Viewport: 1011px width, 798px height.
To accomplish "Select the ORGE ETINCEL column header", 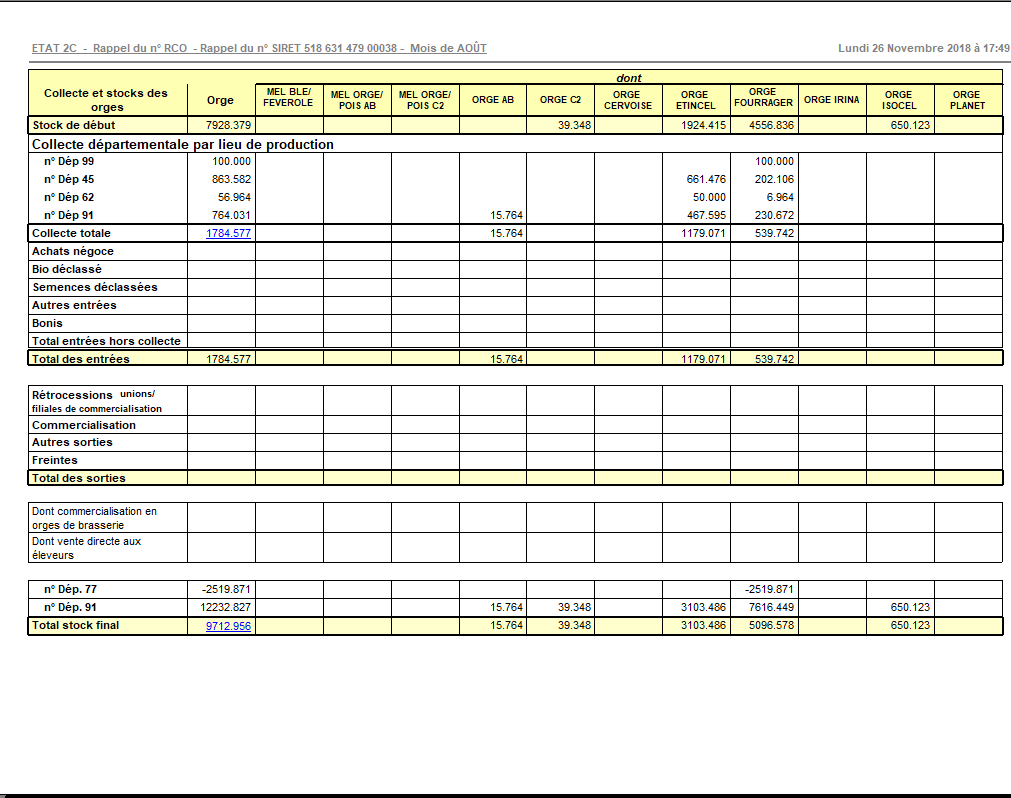I will 695,100.
